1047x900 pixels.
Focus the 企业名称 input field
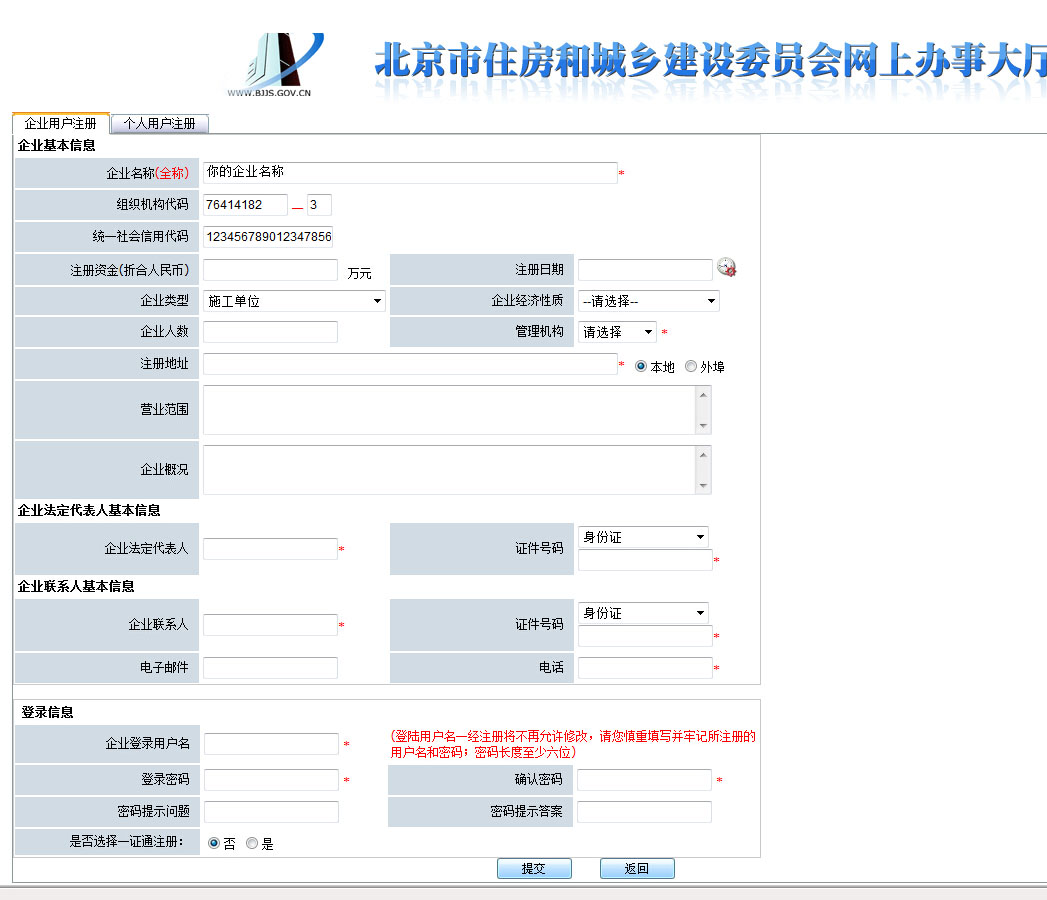(410, 173)
